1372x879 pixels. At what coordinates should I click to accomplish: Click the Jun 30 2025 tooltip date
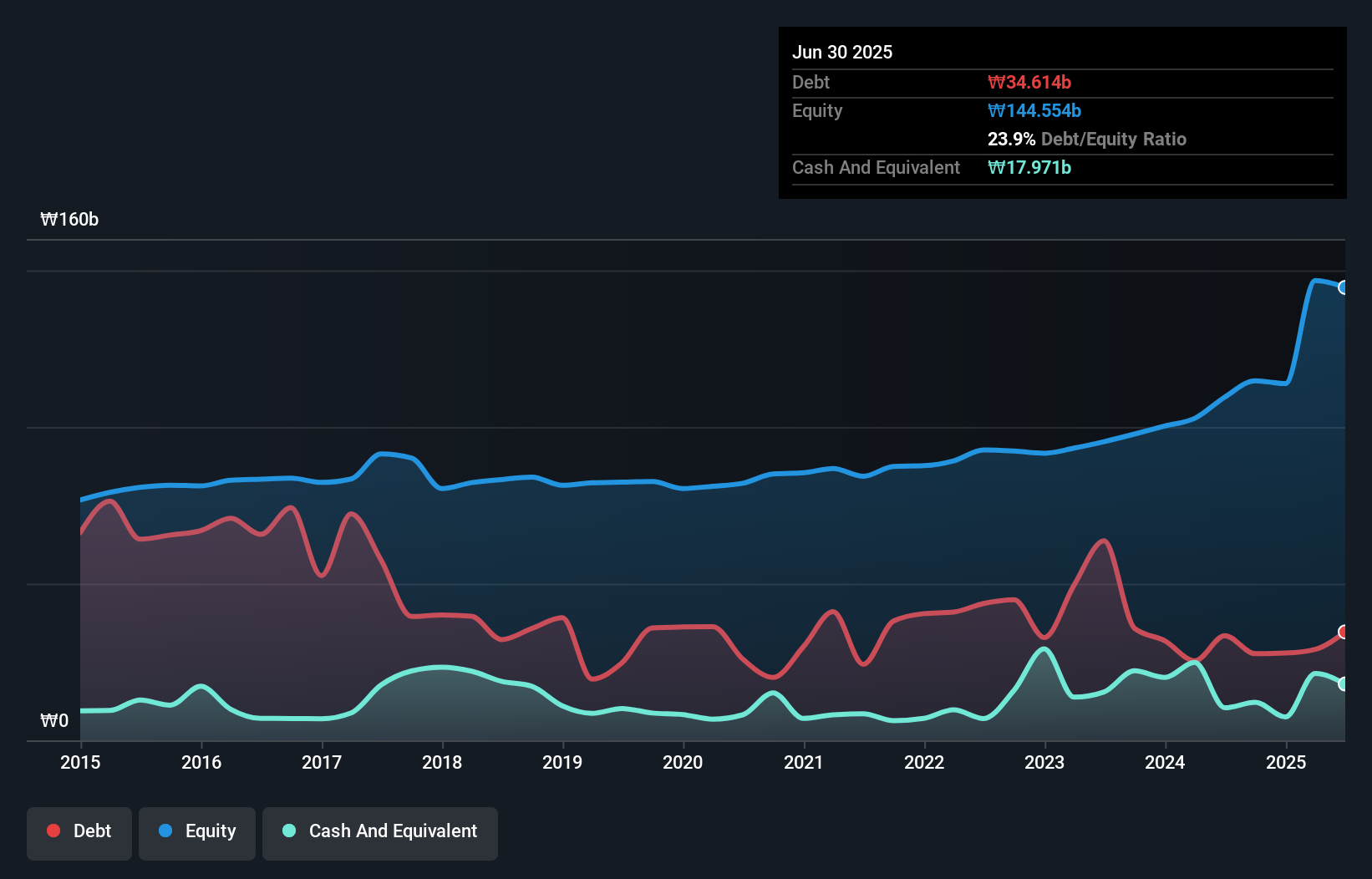(842, 52)
